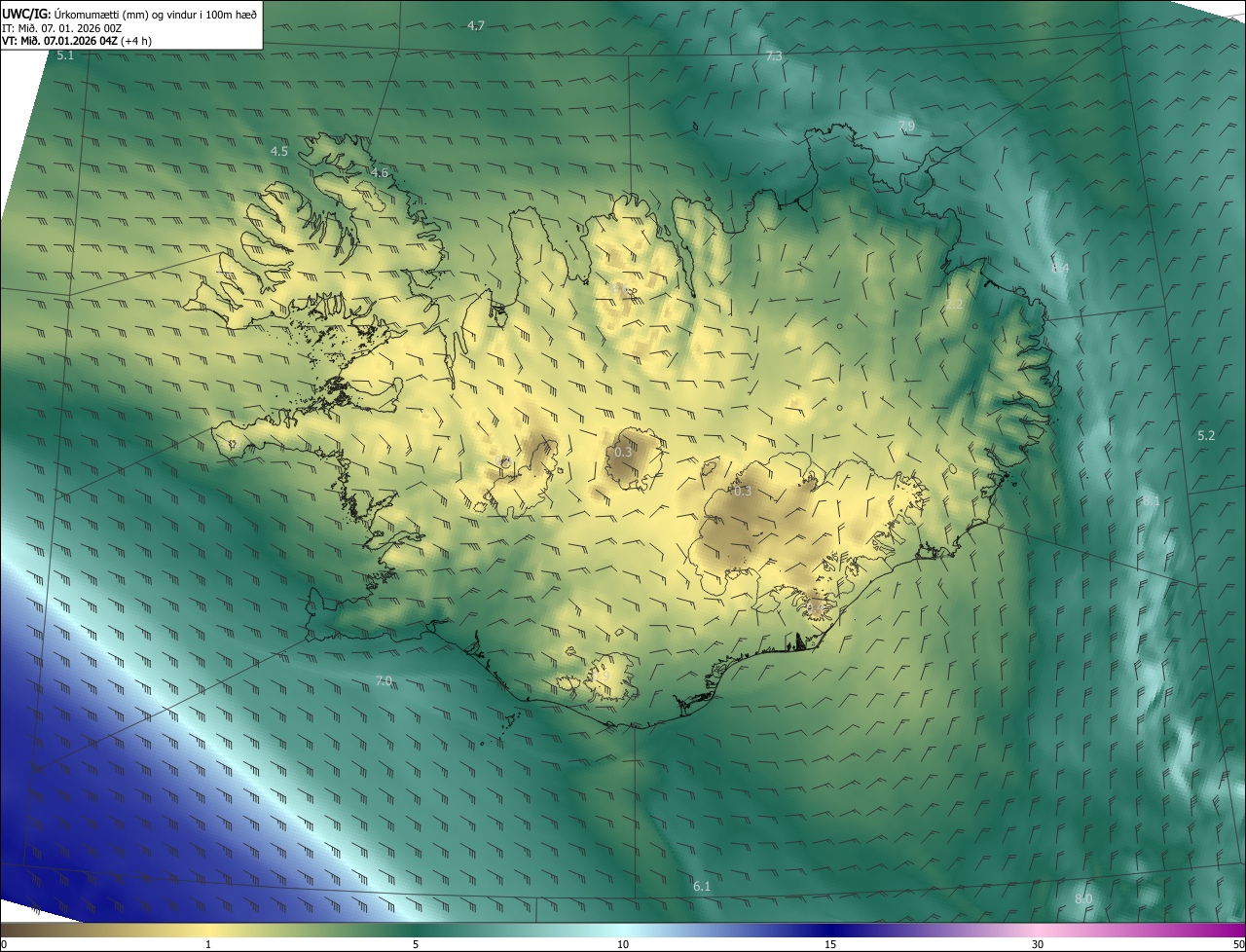Click the "15" tick label on the color scale
The width and height of the screenshot is (1246, 952).
click(x=830, y=944)
